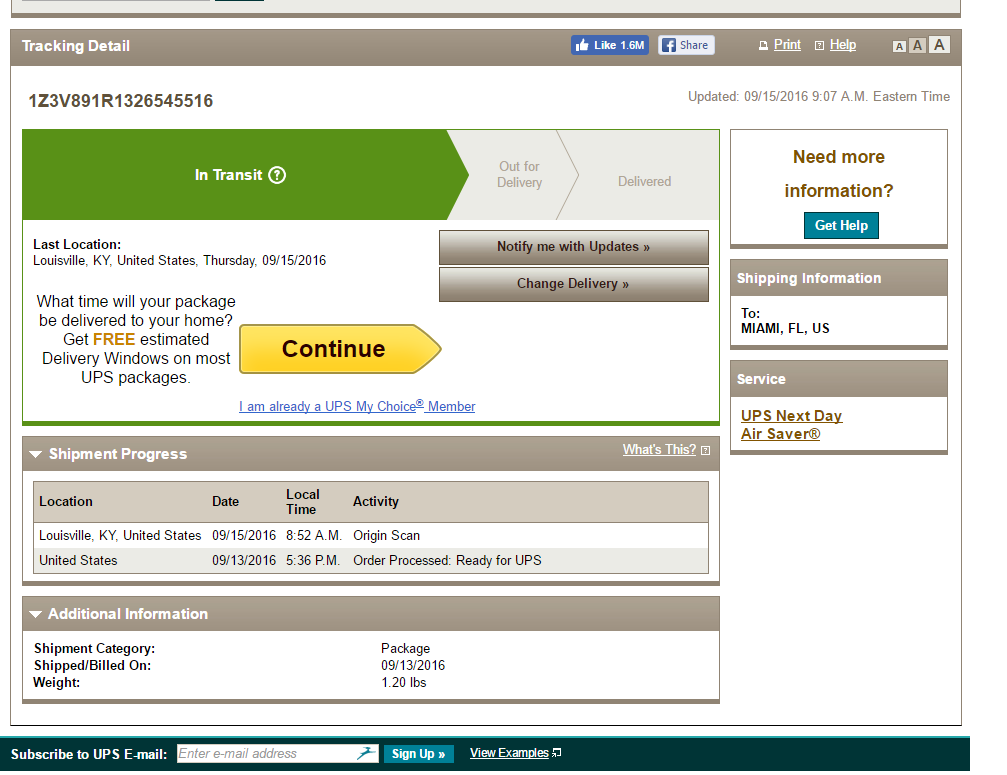Click the Get Help button
The image size is (1007, 775).
[841, 225]
